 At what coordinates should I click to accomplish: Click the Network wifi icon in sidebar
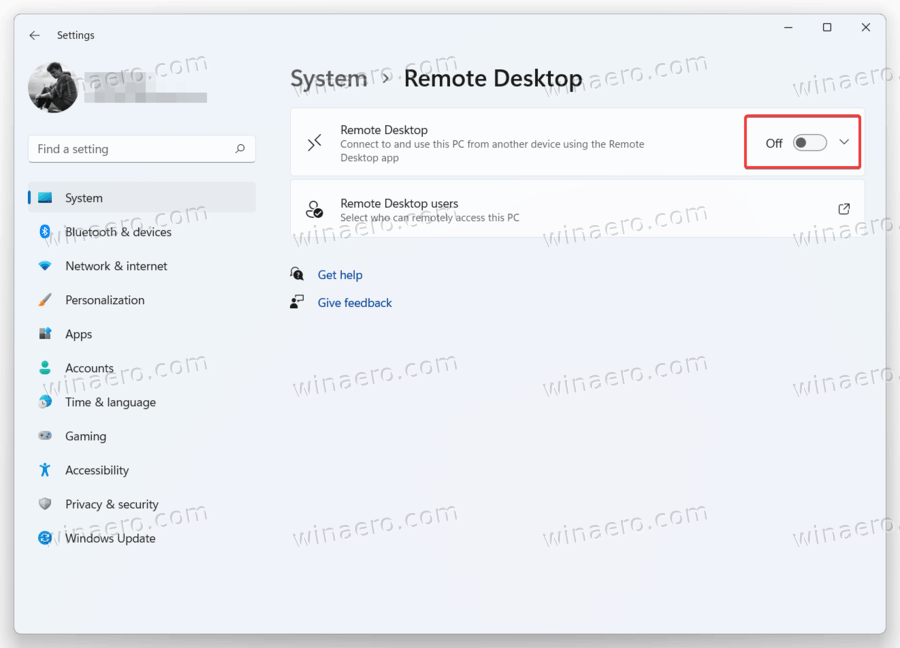(x=45, y=266)
